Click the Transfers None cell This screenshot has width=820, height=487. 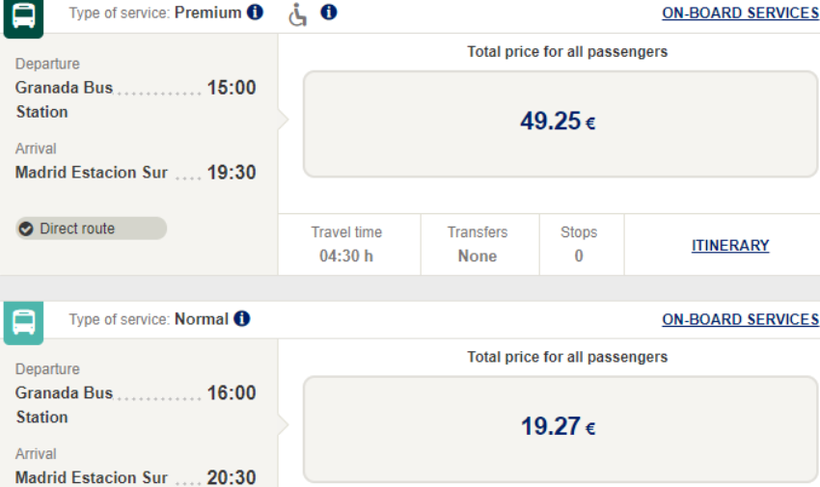(477, 244)
